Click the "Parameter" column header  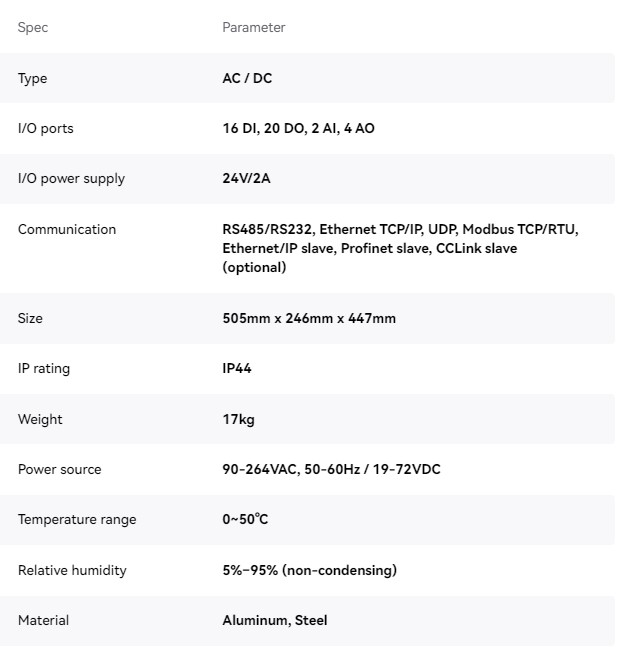(x=253, y=28)
